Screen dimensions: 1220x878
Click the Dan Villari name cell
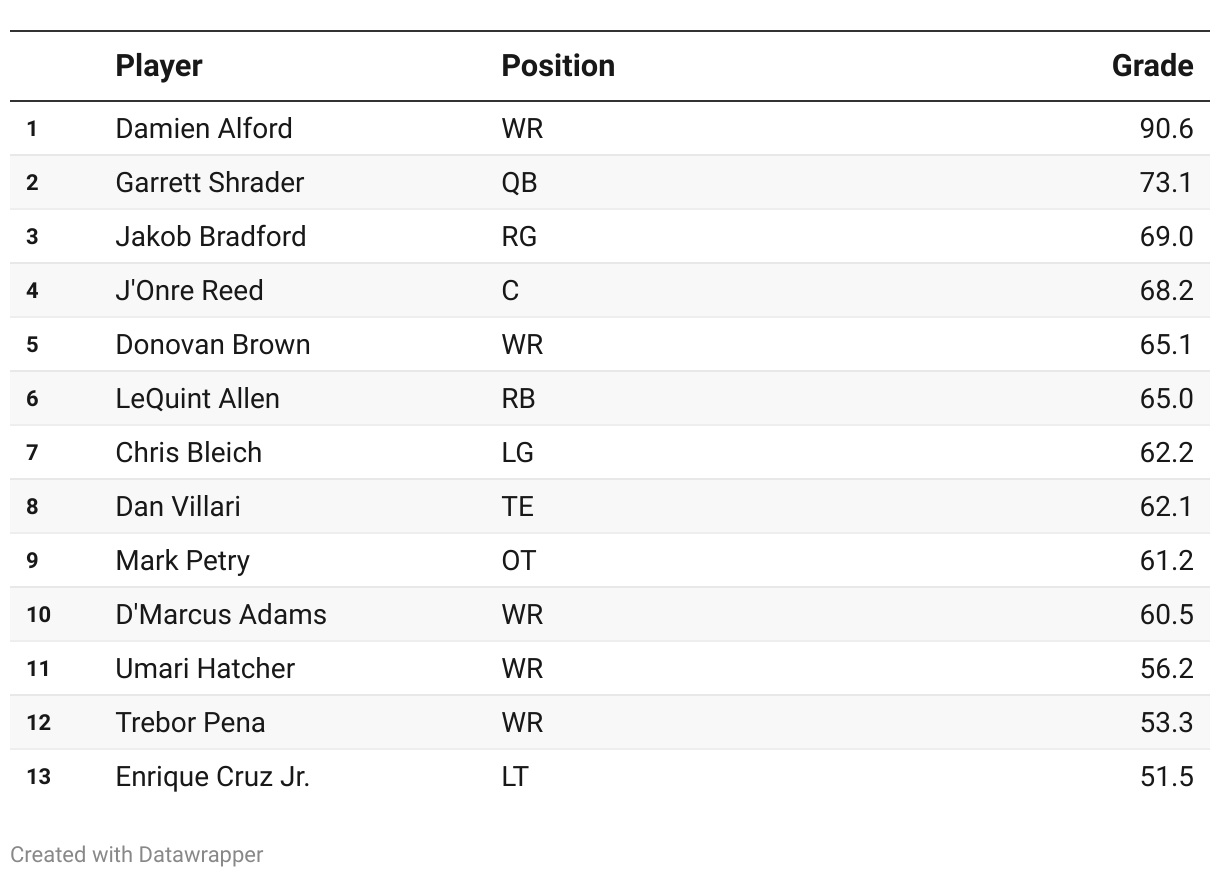pyautogui.click(x=178, y=507)
